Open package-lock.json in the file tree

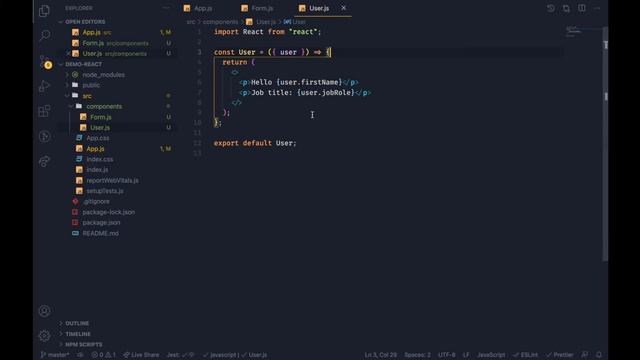click(x=108, y=212)
